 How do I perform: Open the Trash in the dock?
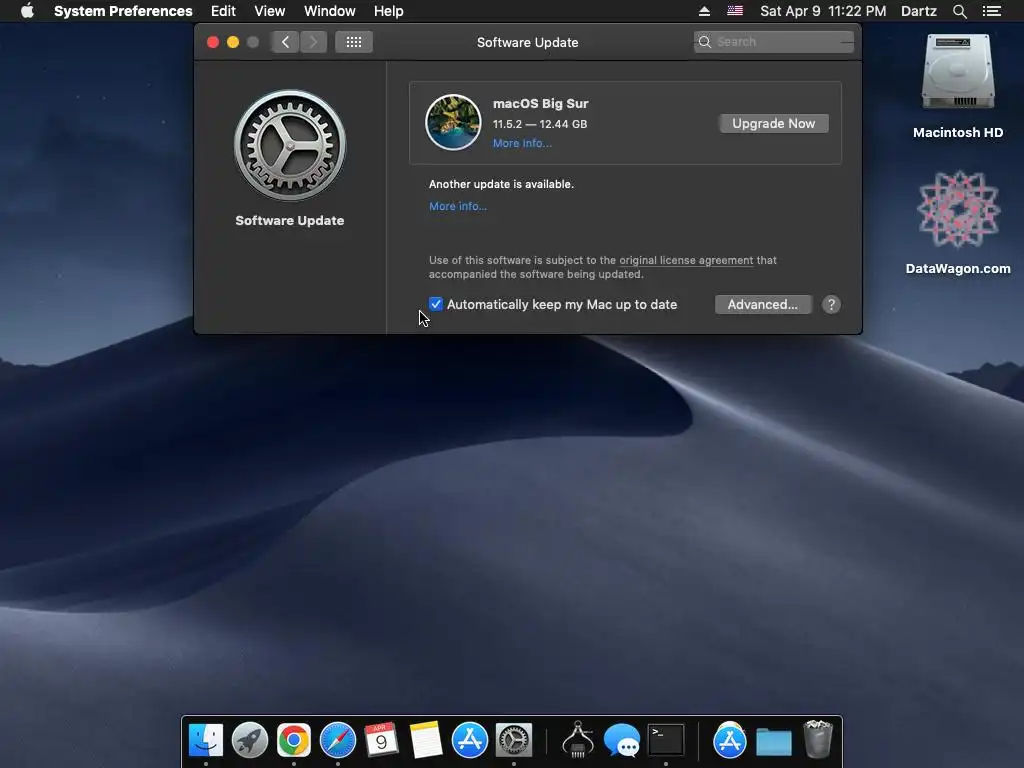tap(818, 739)
